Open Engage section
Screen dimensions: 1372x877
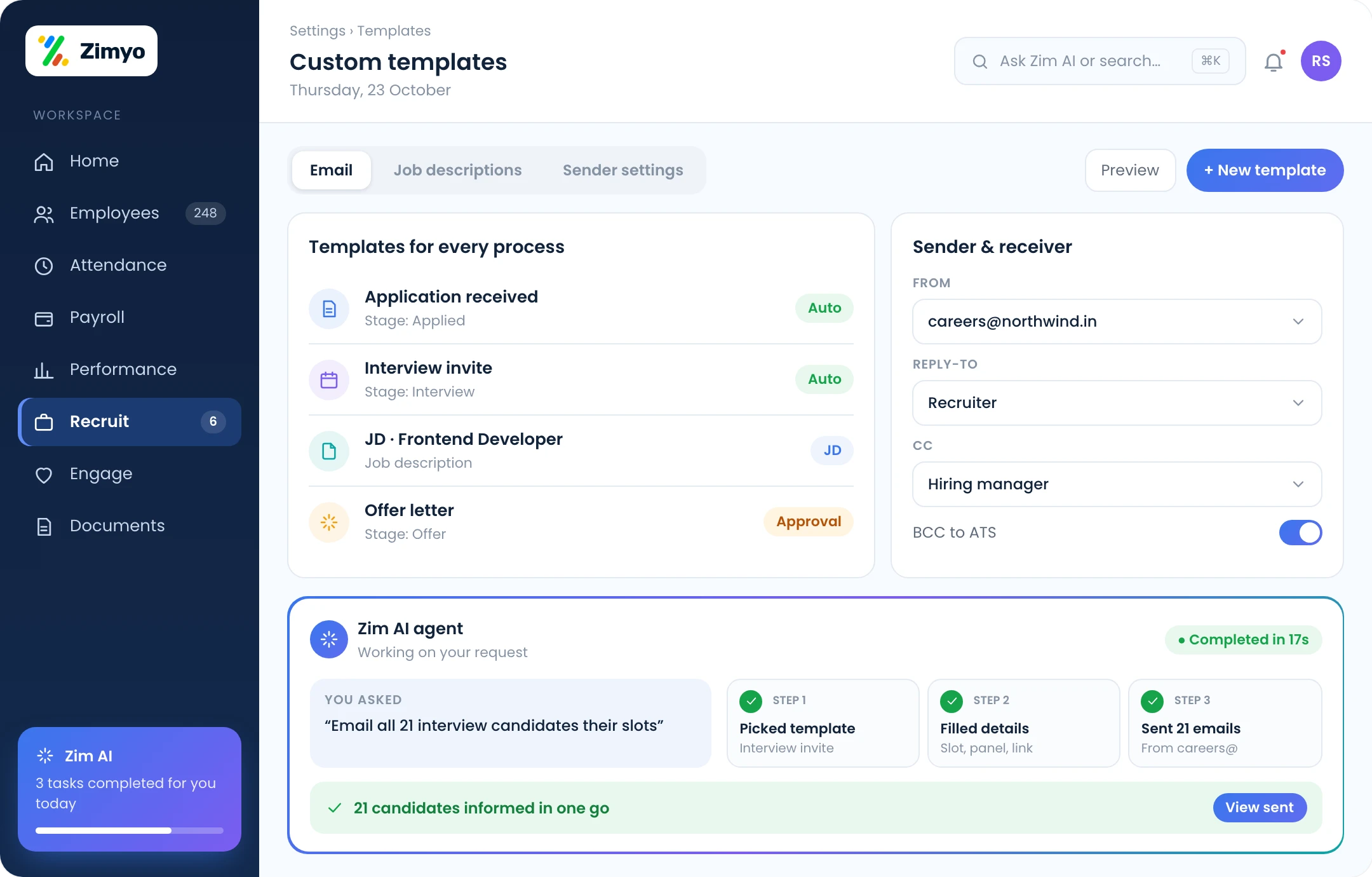point(130,474)
